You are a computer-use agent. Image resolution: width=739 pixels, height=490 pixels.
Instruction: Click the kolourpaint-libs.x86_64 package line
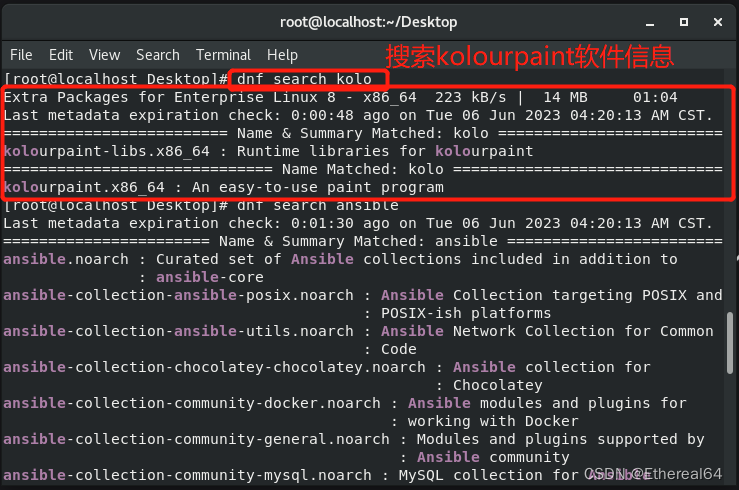pyautogui.click(x=269, y=151)
